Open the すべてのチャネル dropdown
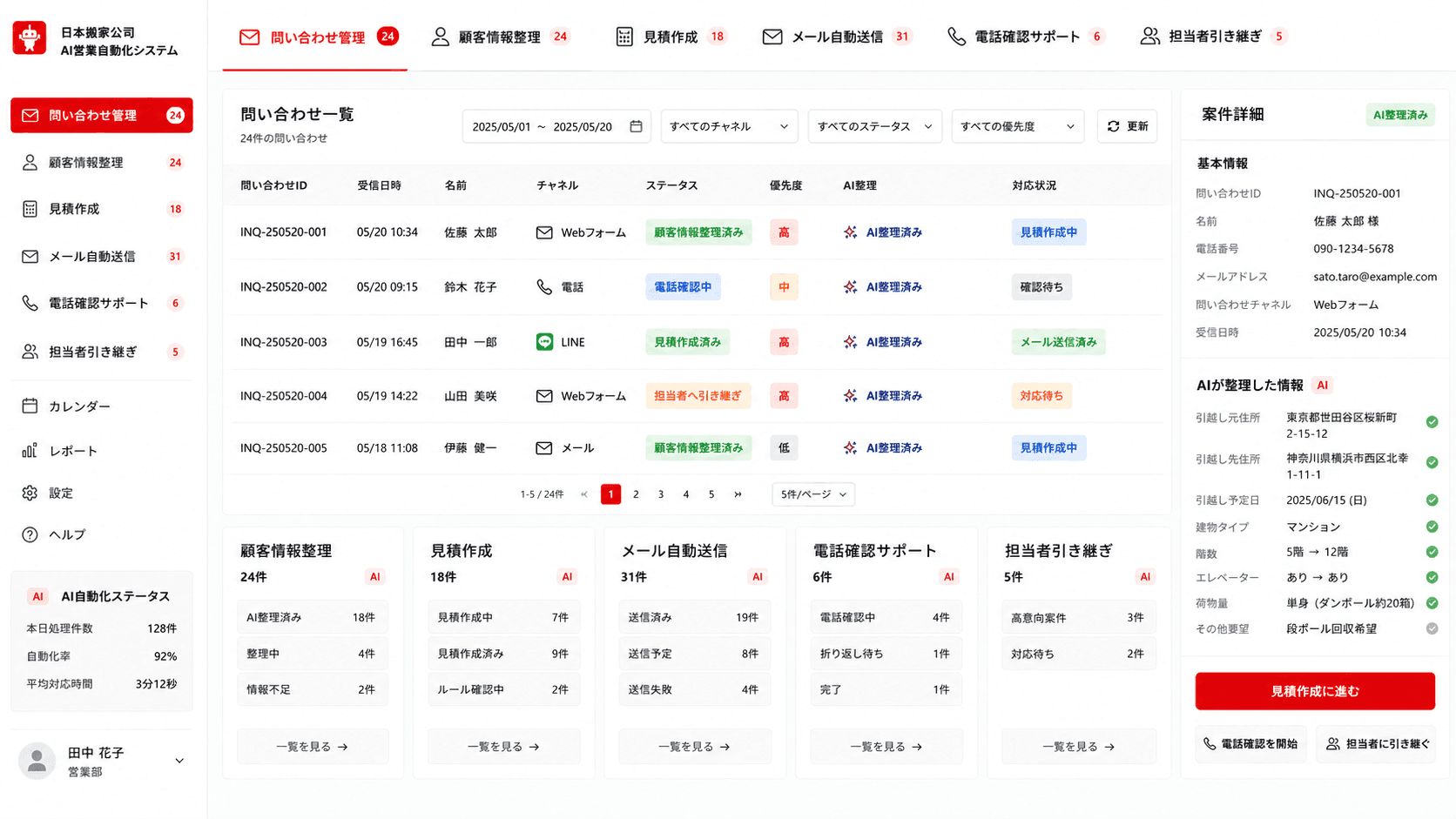This screenshot has height=819, width=1456. (729, 126)
